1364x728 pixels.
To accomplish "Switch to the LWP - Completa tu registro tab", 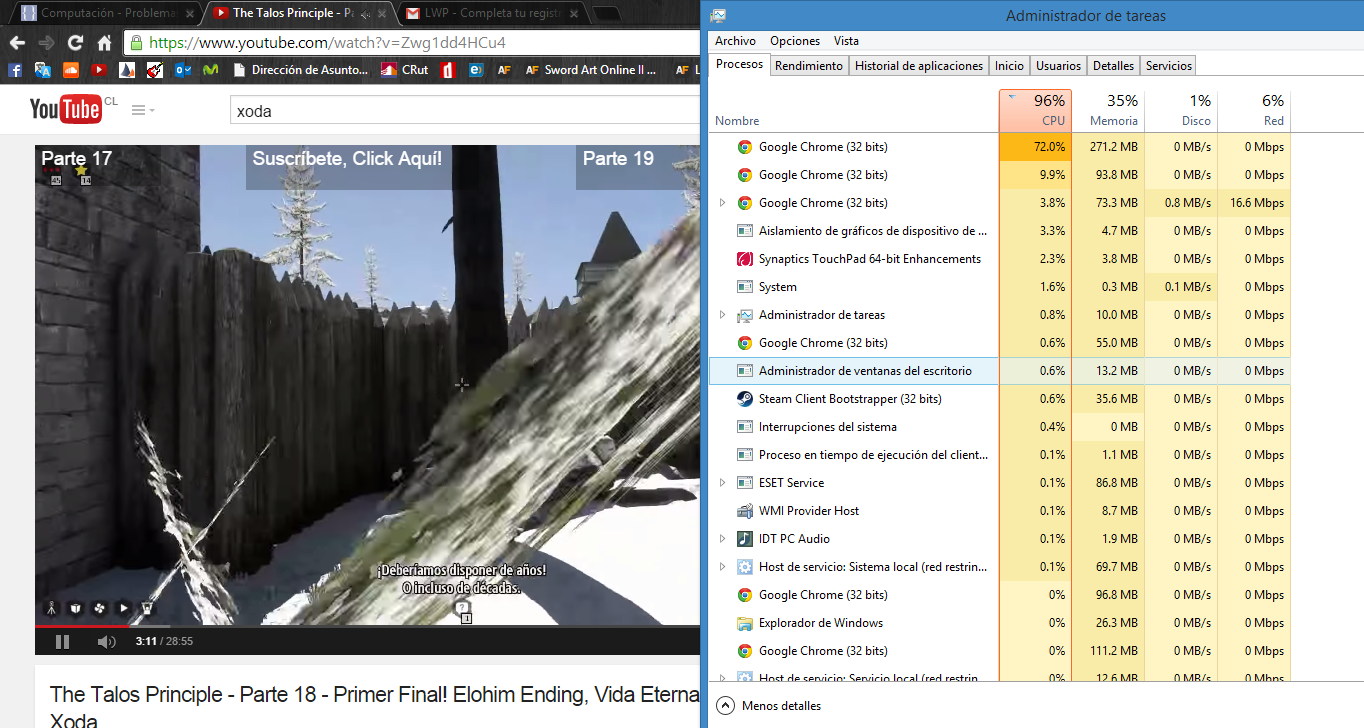I will coord(490,13).
